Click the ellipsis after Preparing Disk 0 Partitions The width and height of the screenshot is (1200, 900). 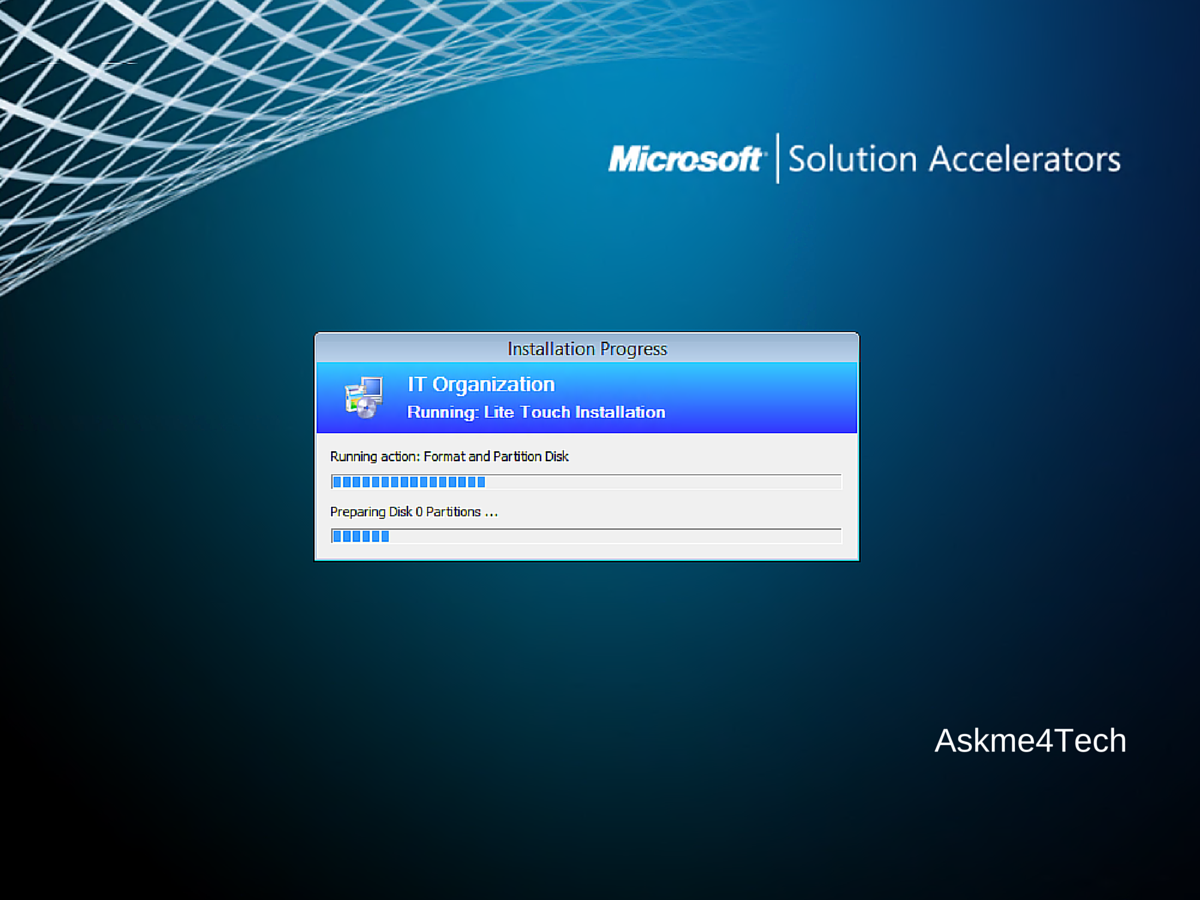click(491, 513)
